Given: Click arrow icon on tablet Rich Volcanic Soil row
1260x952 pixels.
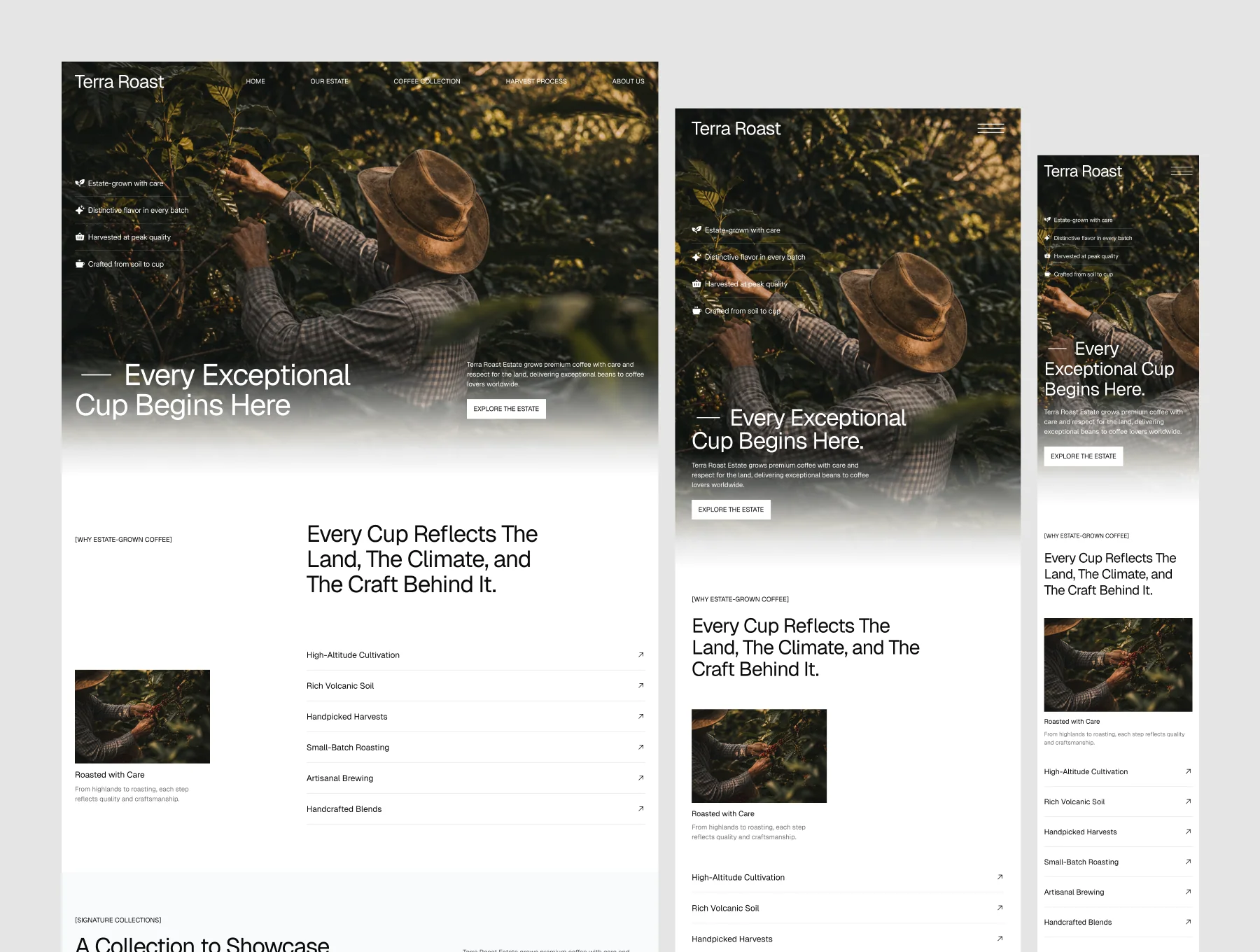Looking at the screenshot, I should (x=1000, y=907).
